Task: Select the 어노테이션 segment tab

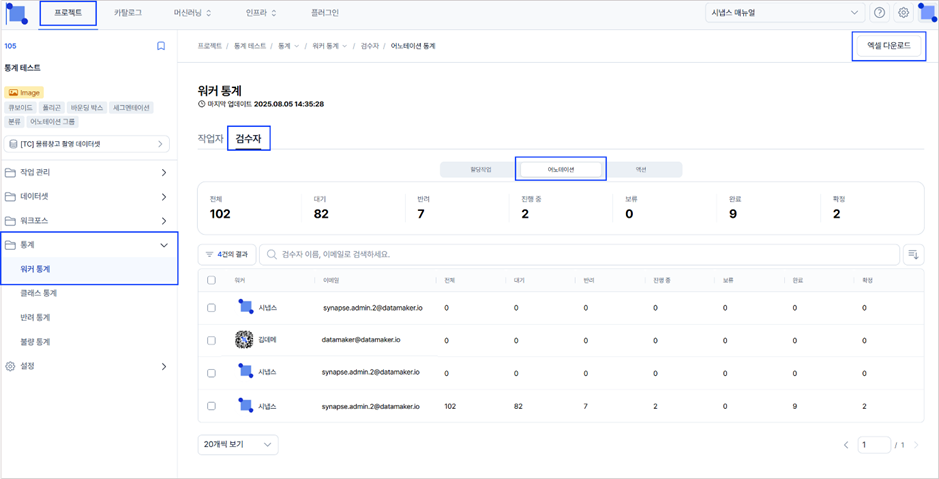Action: (x=561, y=169)
